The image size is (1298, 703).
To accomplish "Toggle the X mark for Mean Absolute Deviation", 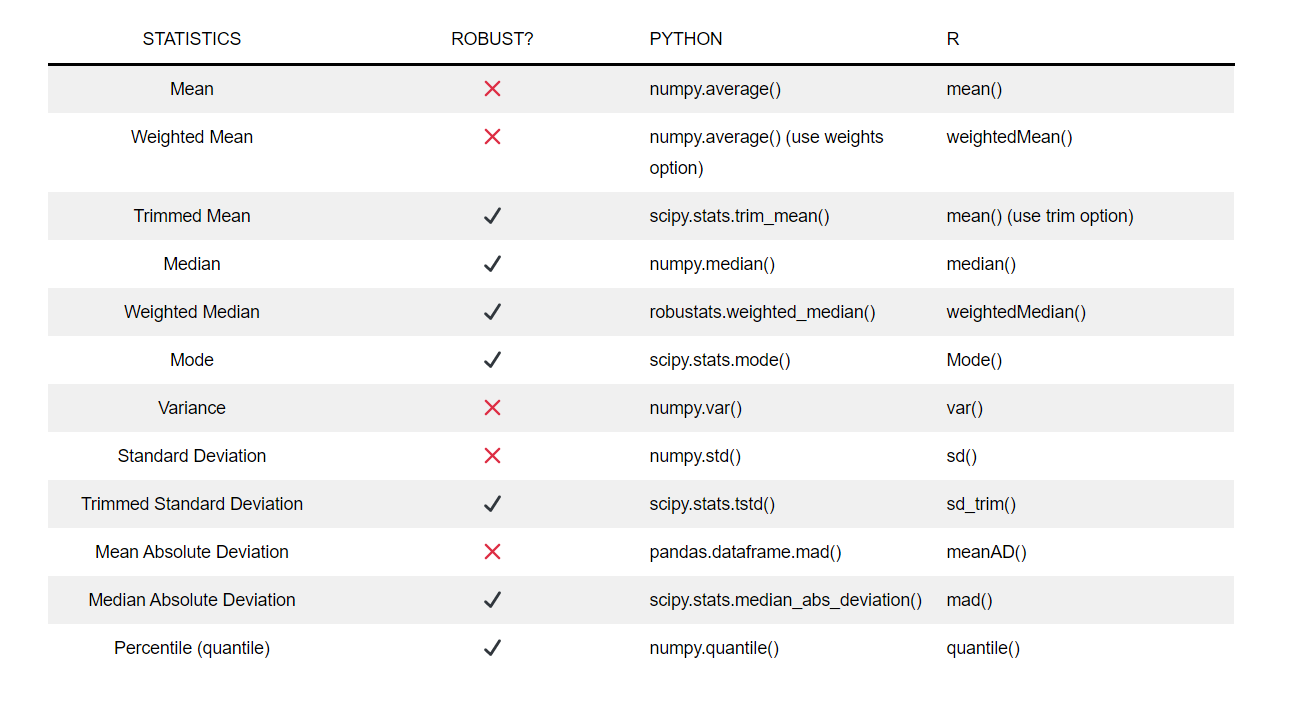I will [492, 551].
